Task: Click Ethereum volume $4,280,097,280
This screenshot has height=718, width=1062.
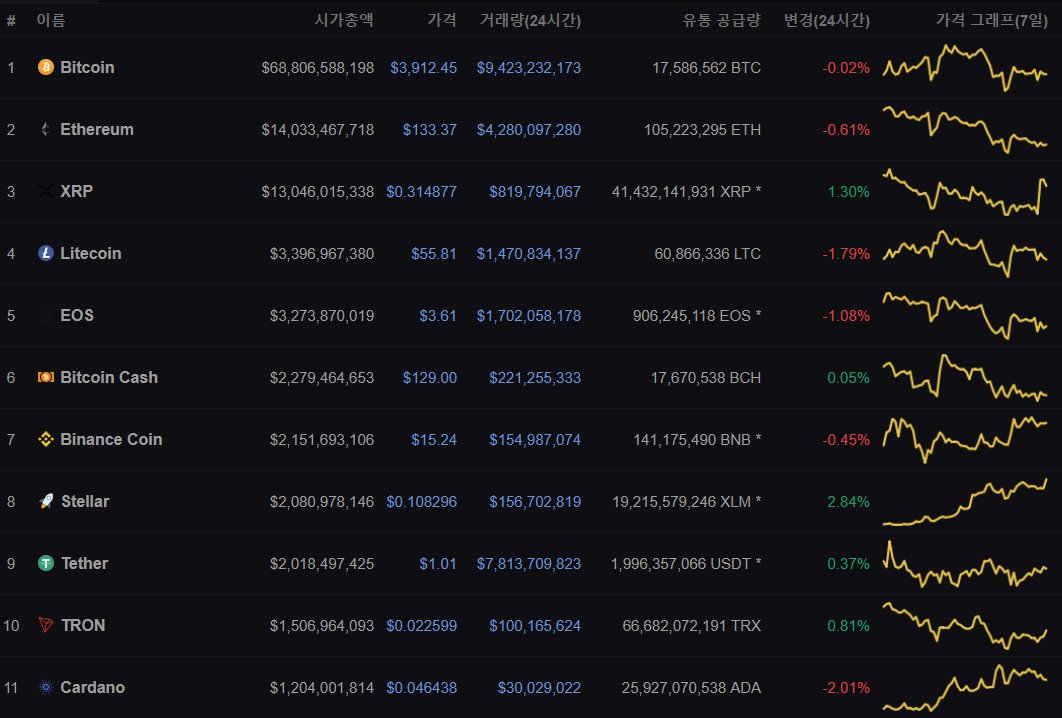Action: tap(529, 129)
